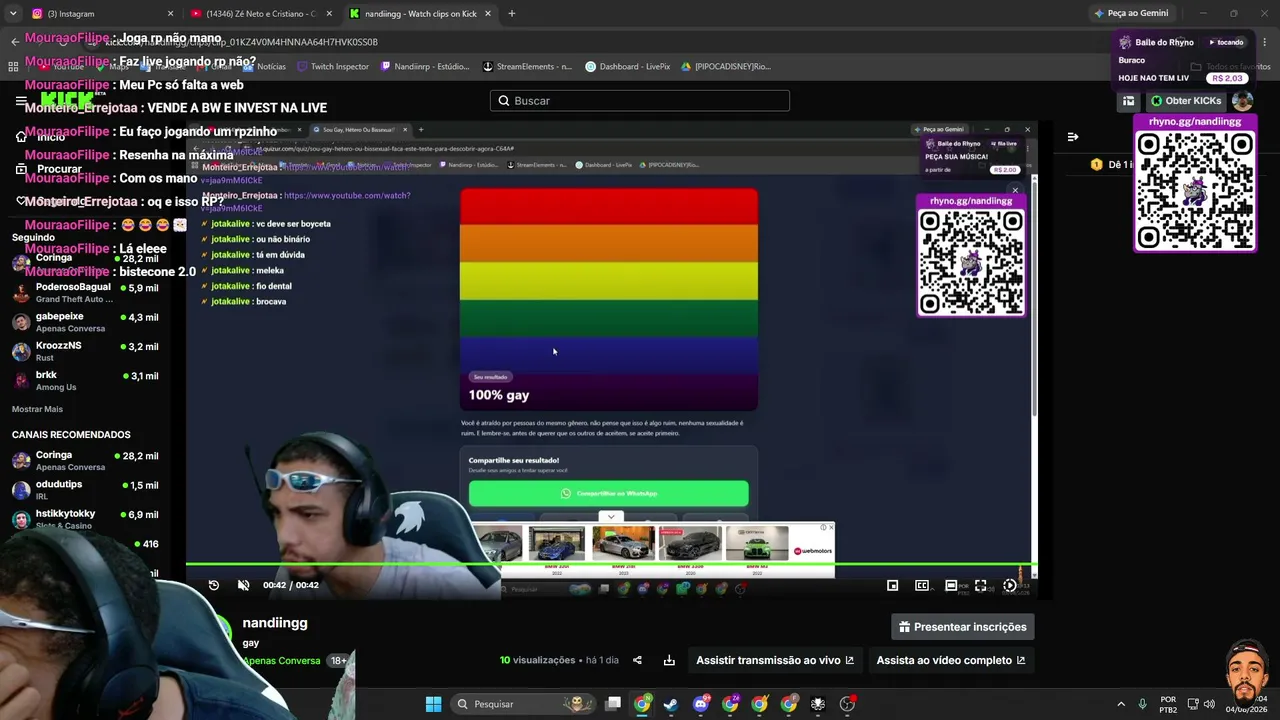Show hidden system tray icons

point(1120,704)
